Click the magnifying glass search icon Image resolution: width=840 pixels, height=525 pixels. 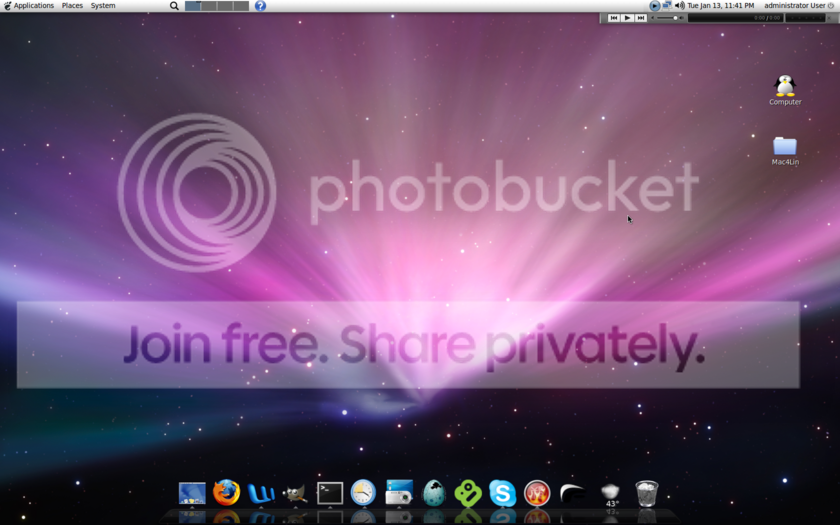tap(174, 6)
